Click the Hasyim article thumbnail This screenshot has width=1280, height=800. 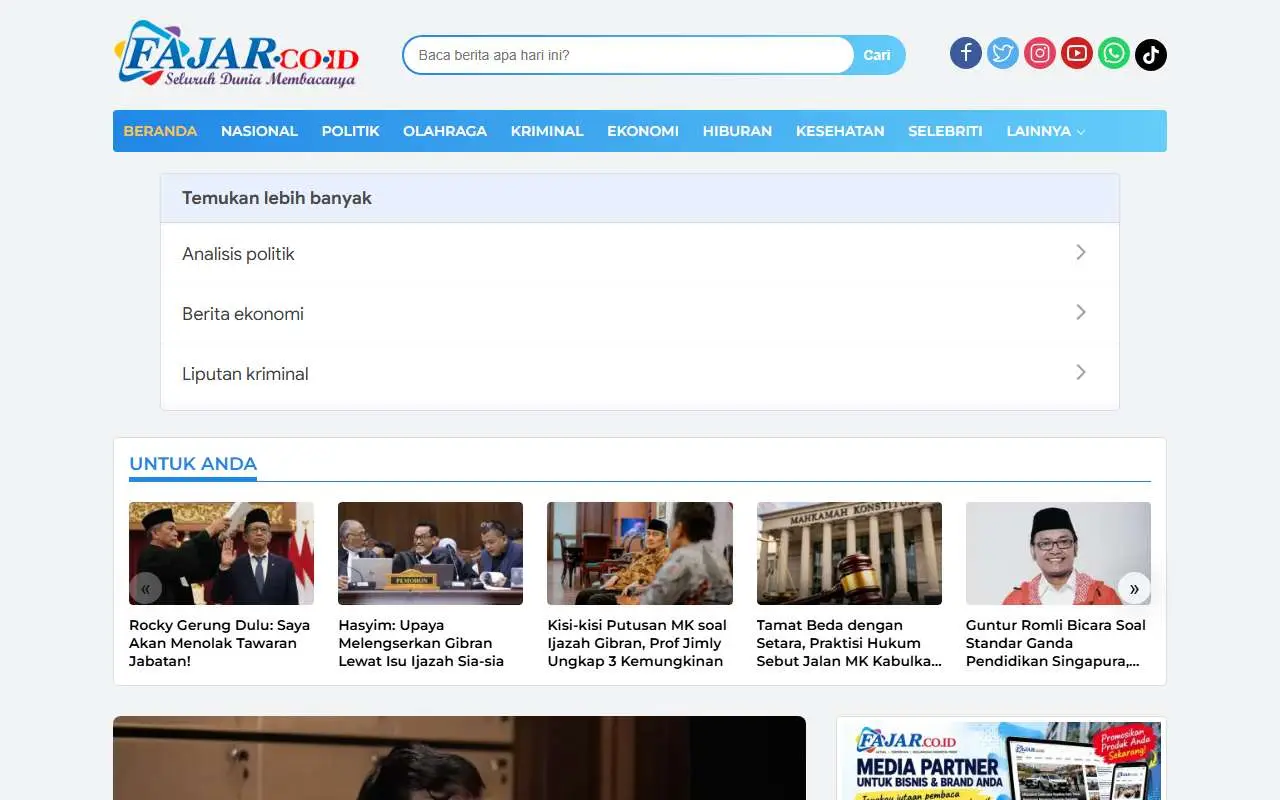[x=430, y=553]
